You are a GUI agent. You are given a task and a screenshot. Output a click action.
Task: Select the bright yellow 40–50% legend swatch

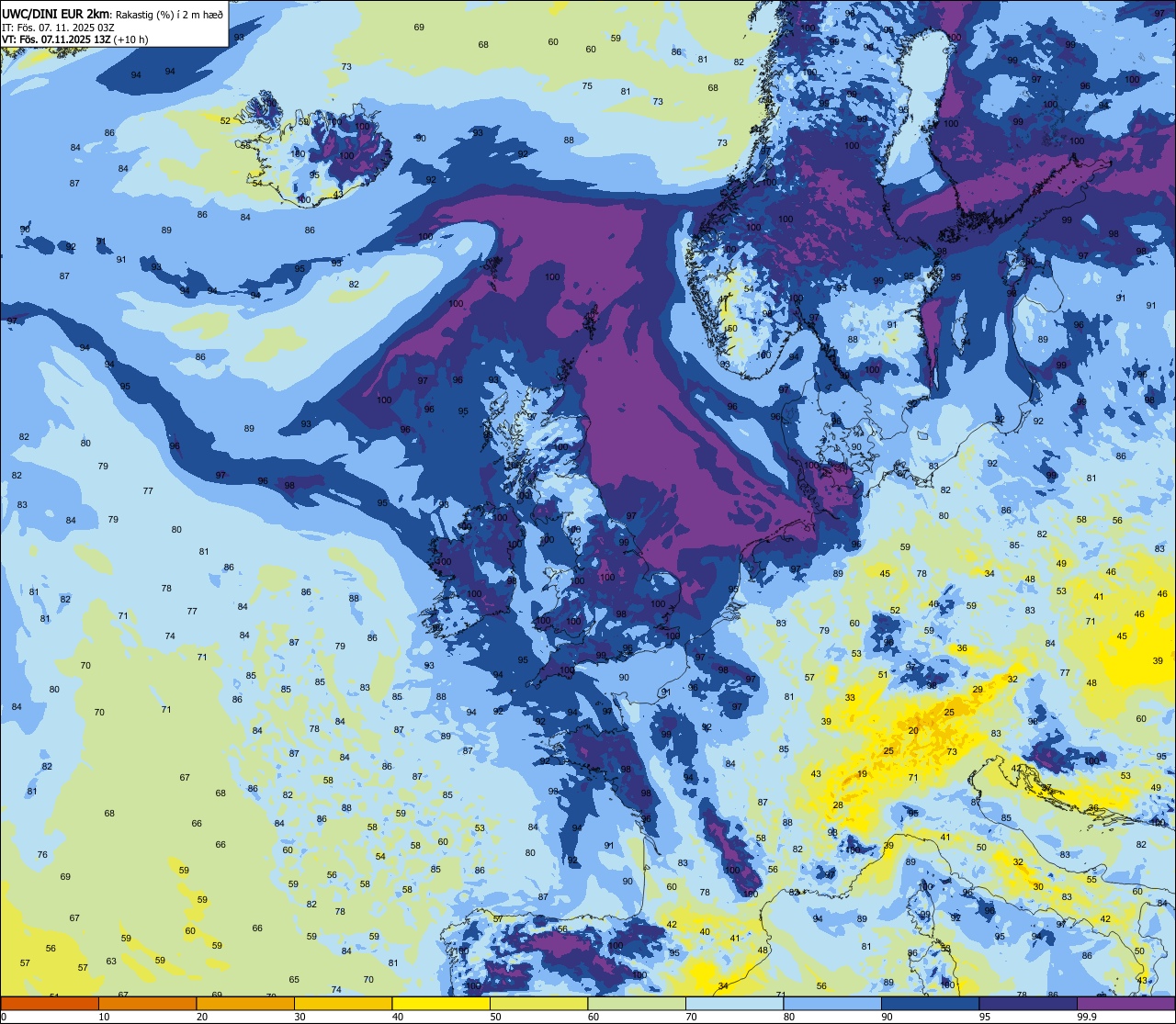tap(441, 1003)
